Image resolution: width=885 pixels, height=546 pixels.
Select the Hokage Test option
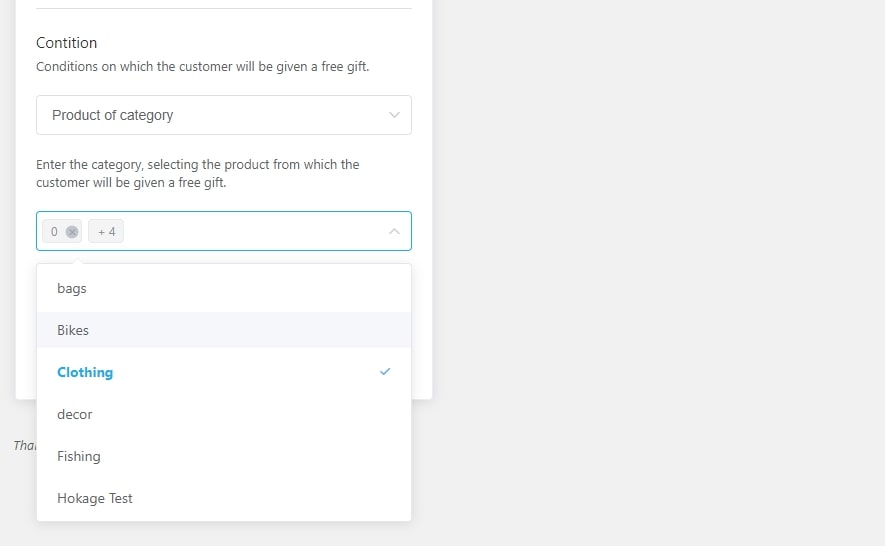[x=95, y=498]
